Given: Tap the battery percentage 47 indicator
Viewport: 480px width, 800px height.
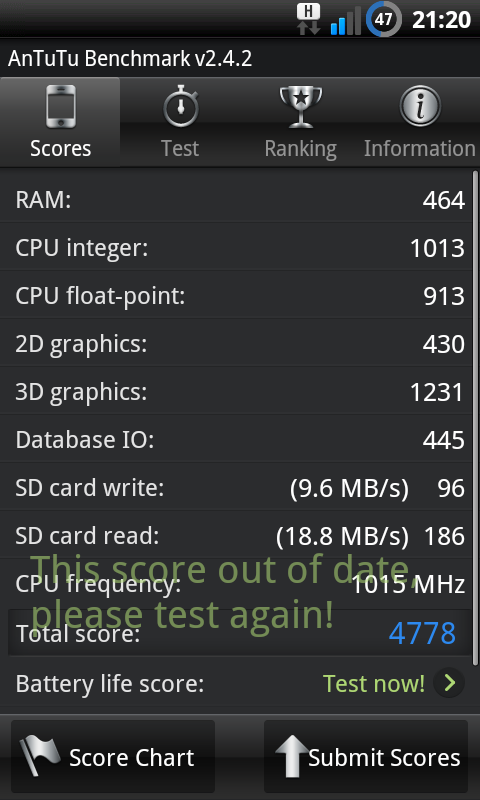Looking at the screenshot, I should coord(384,19).
